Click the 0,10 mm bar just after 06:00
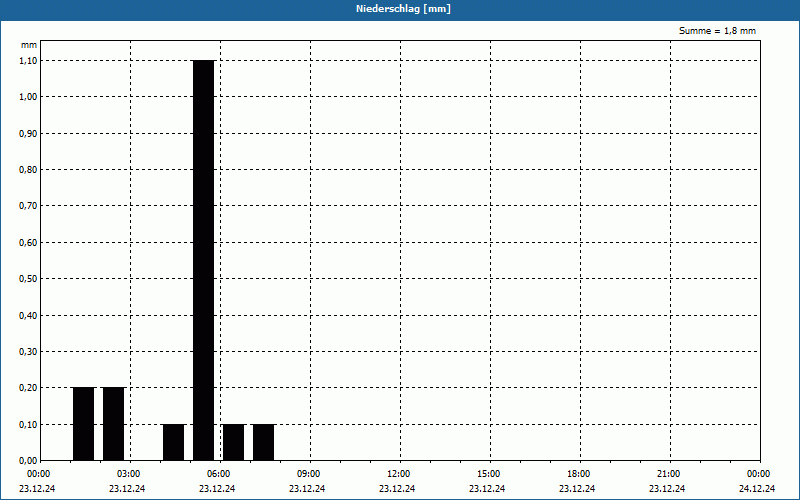Viewport: 800px width, 500px height. [233, 442]
